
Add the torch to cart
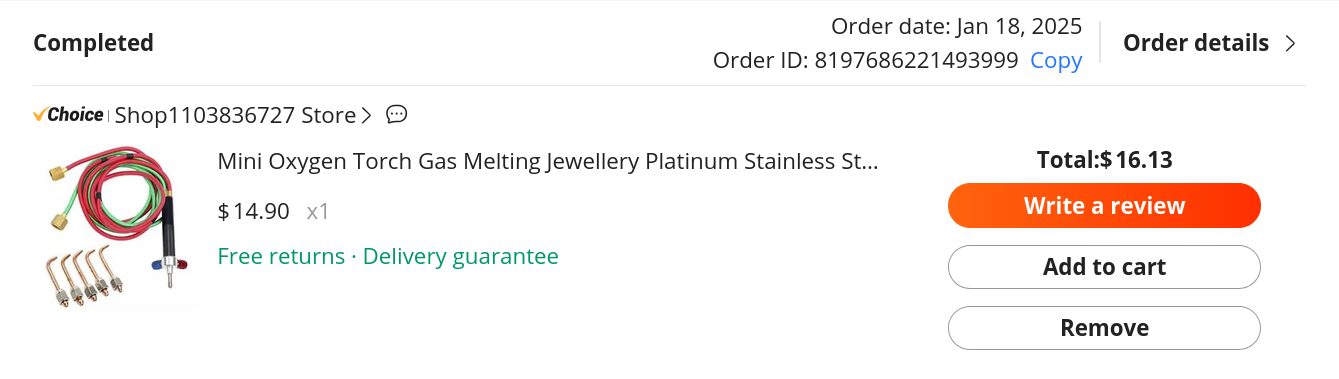click(x=1104, y=267)
